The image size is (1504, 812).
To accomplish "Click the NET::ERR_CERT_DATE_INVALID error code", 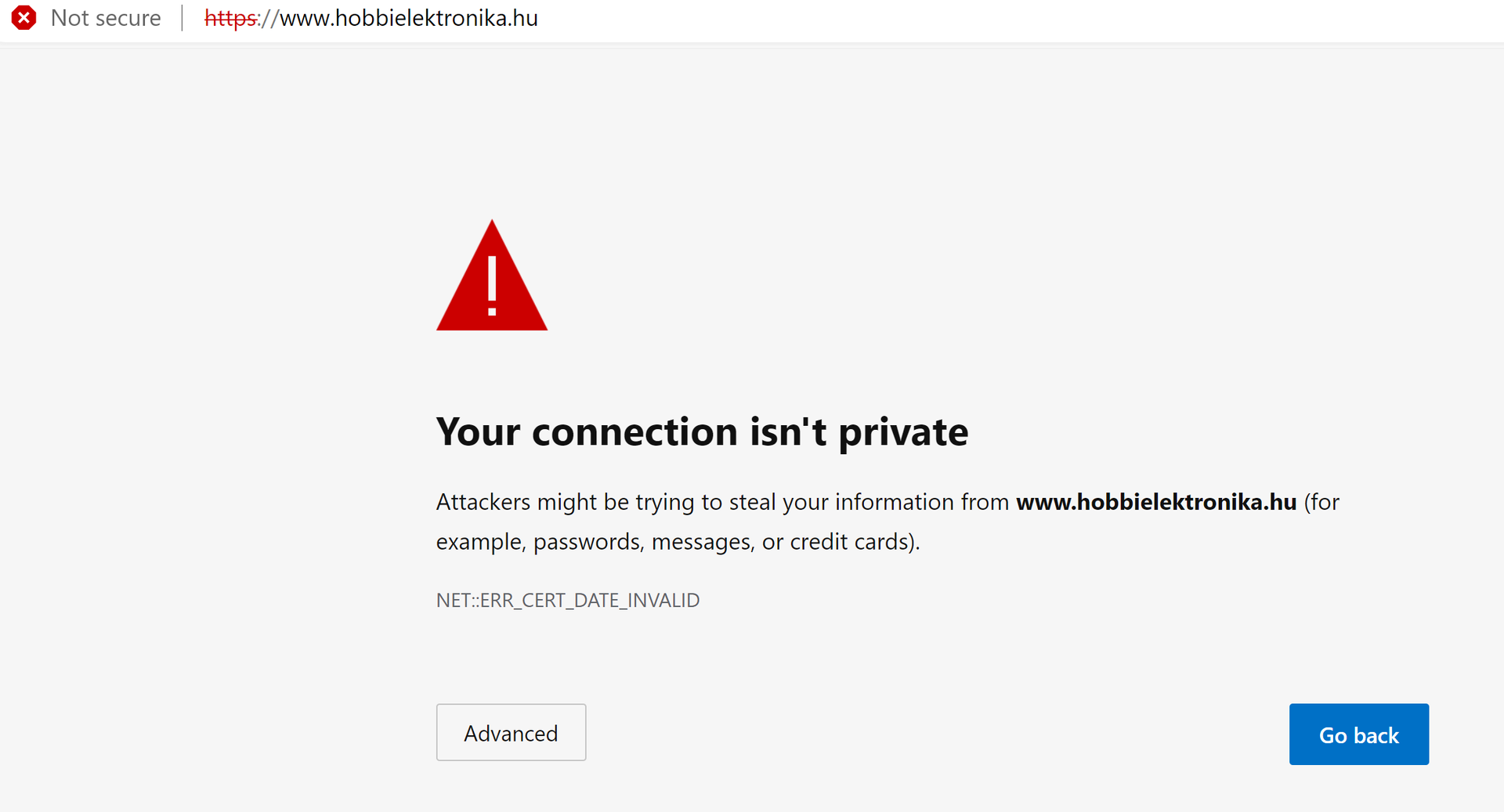I will (567, 601).
